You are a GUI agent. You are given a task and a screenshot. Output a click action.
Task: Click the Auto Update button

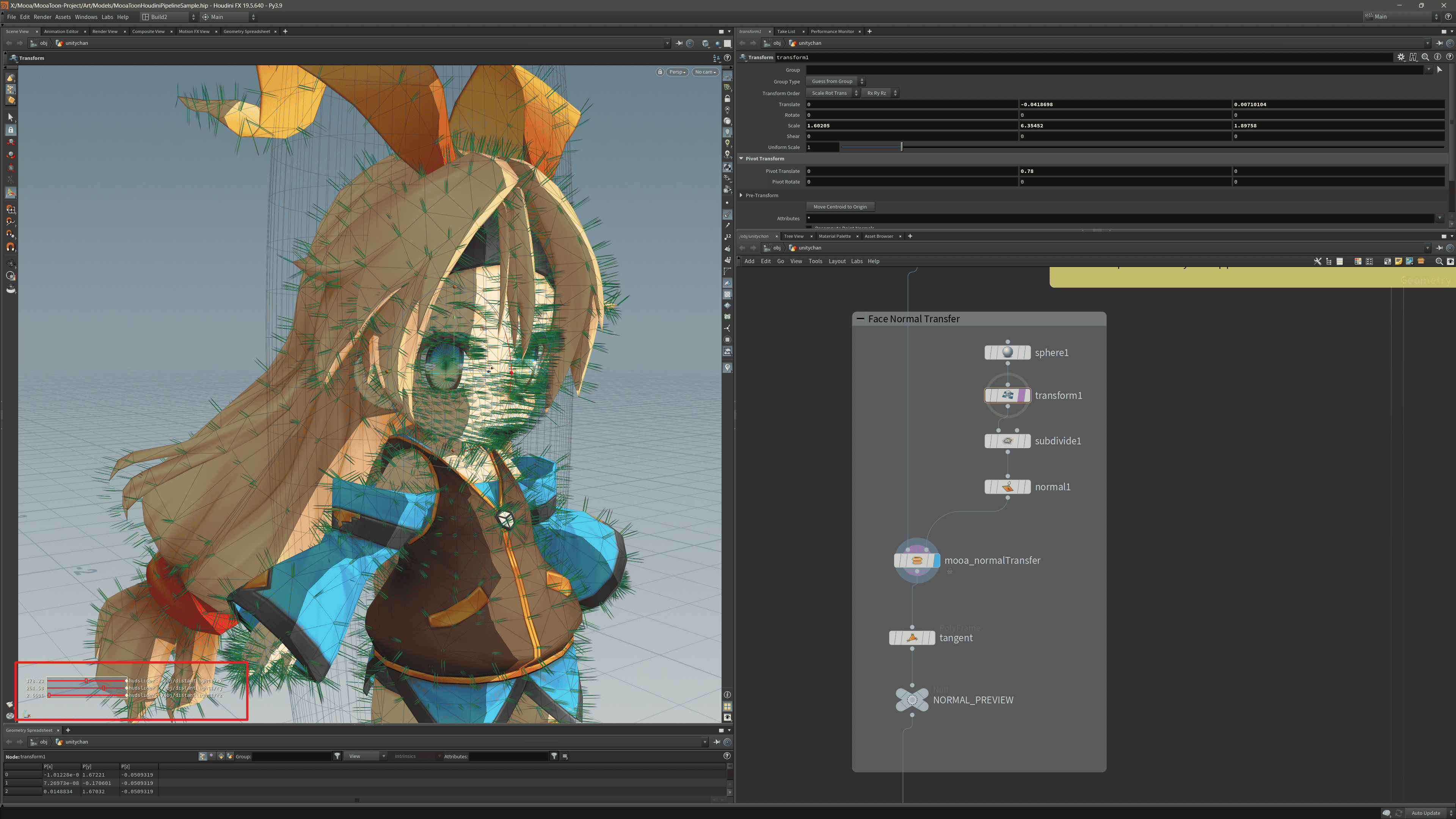(1426, 813)
